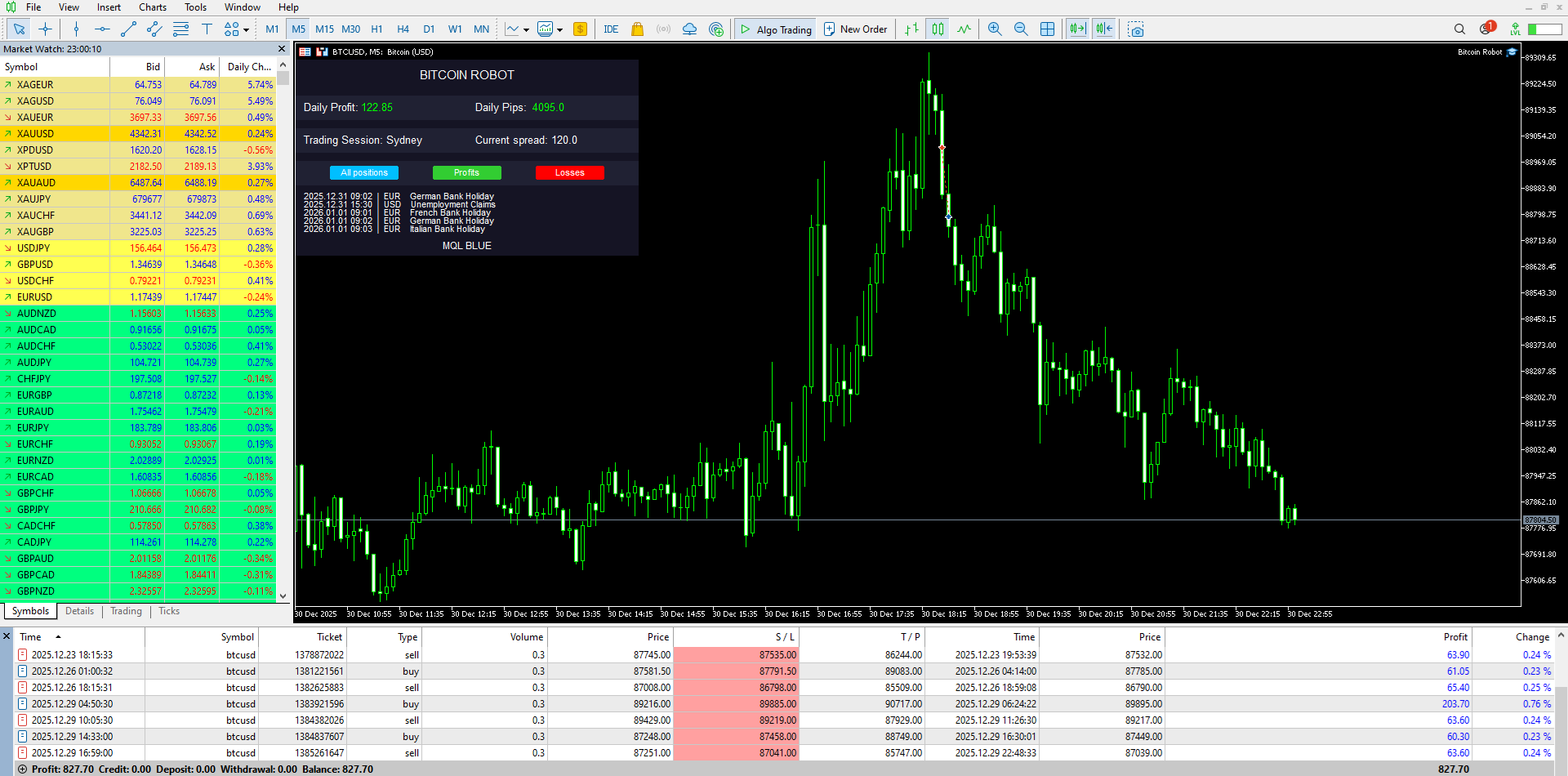Select XAUUSD row in Market Watch

[138, 133]
